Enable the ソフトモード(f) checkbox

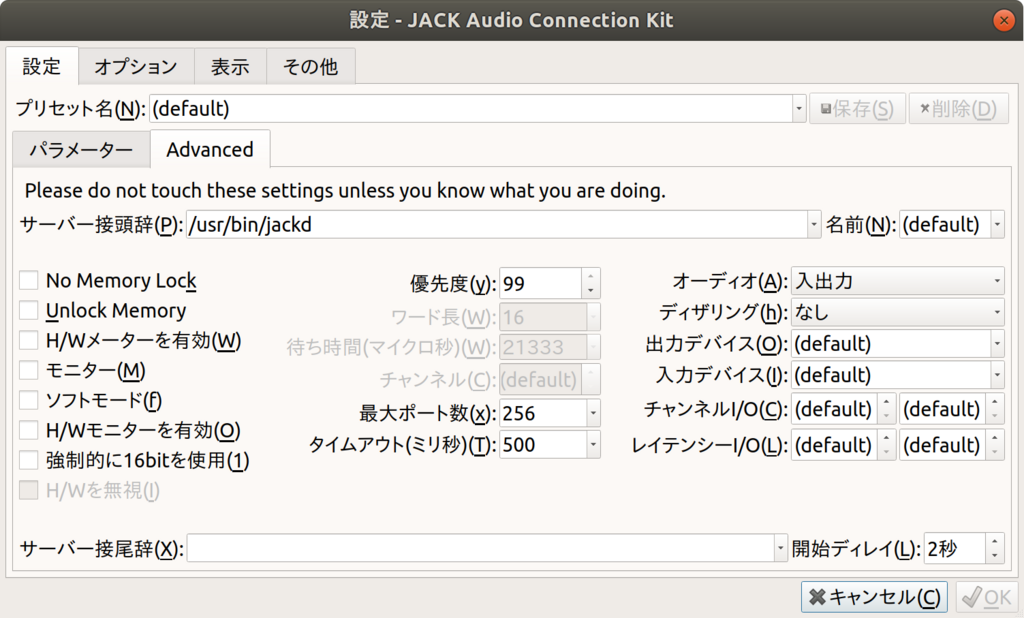pos(29,400)
